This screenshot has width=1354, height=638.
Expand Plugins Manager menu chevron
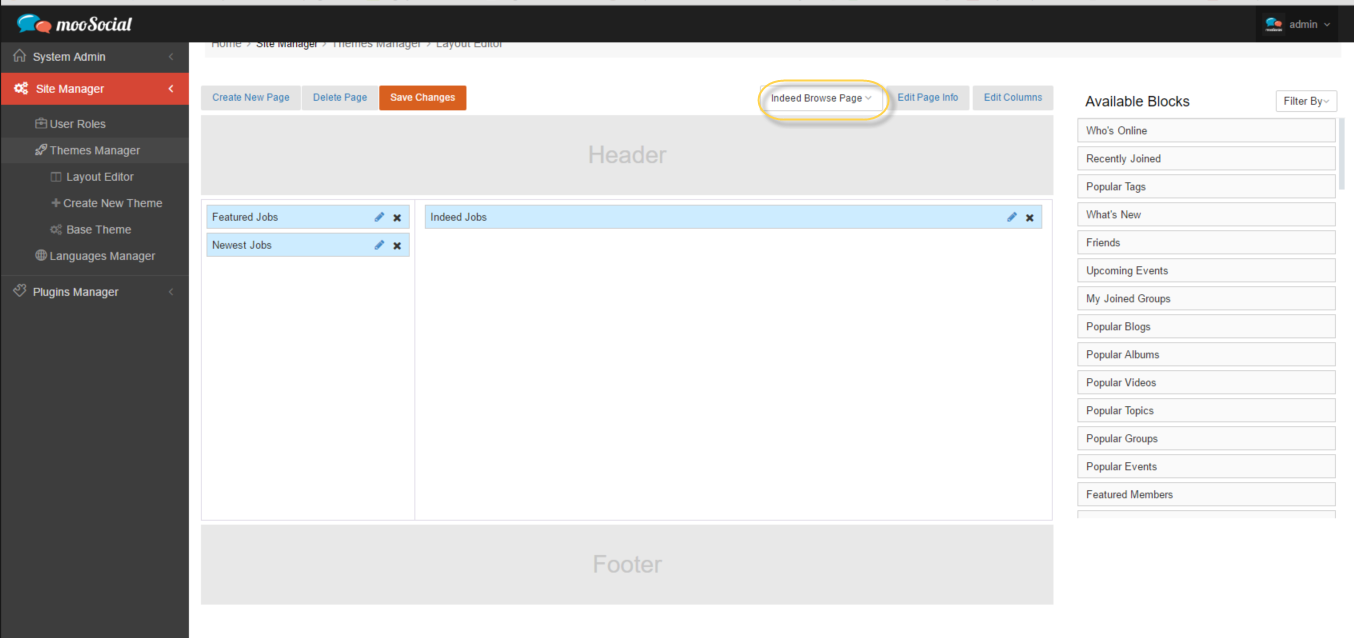coord(171,292)
